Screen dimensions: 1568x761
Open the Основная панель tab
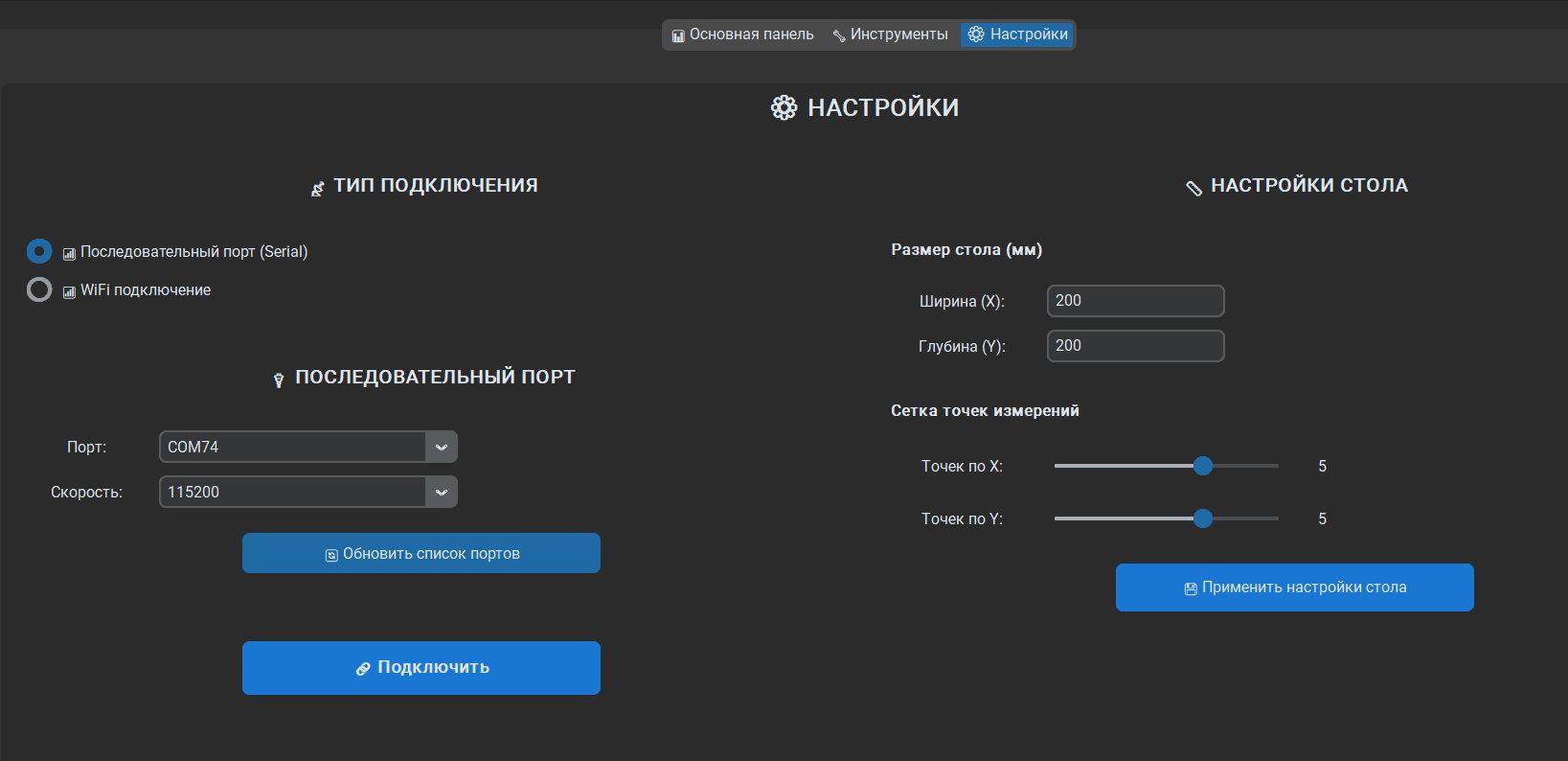click(x=742, y=35)
